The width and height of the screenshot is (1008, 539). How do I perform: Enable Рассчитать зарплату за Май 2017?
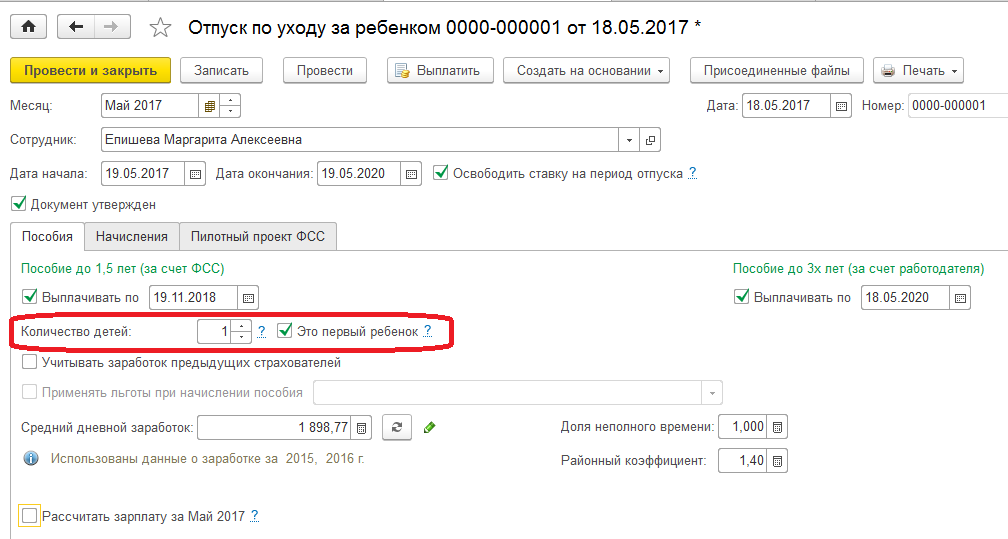pyautogui.click(x=29, y=516)
